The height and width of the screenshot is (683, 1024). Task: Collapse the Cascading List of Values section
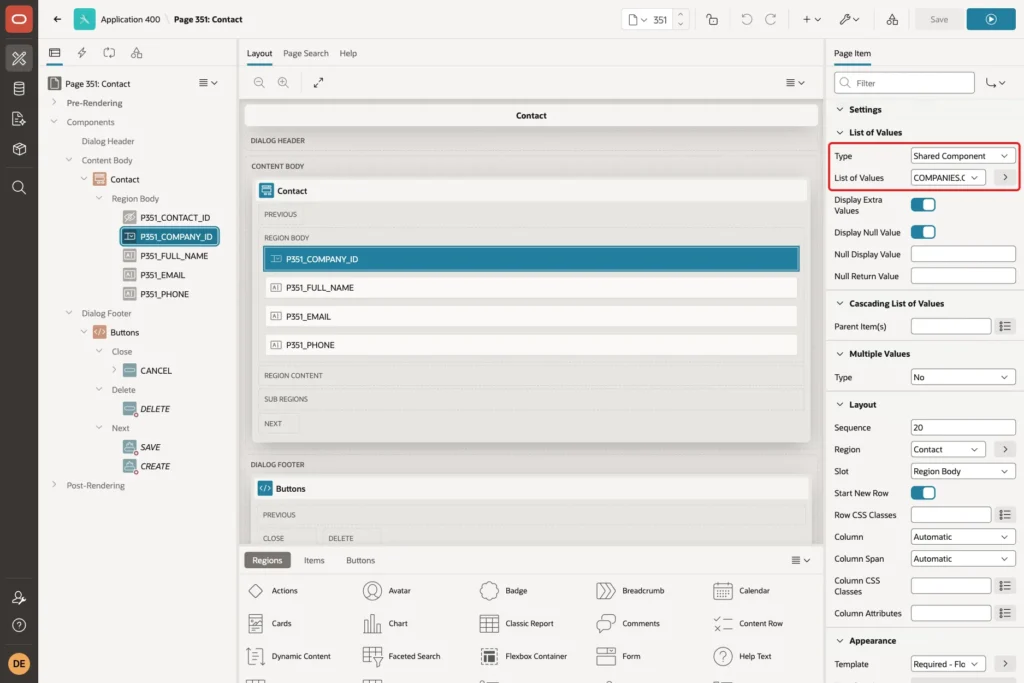840,304
